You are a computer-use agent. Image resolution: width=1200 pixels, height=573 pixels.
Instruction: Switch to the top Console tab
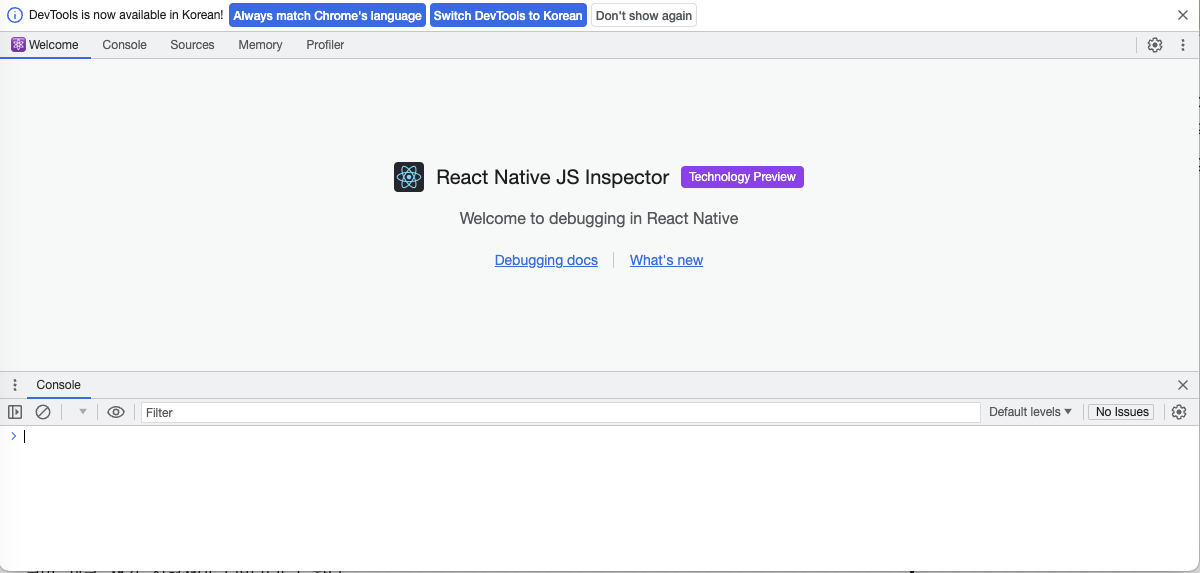125,45
